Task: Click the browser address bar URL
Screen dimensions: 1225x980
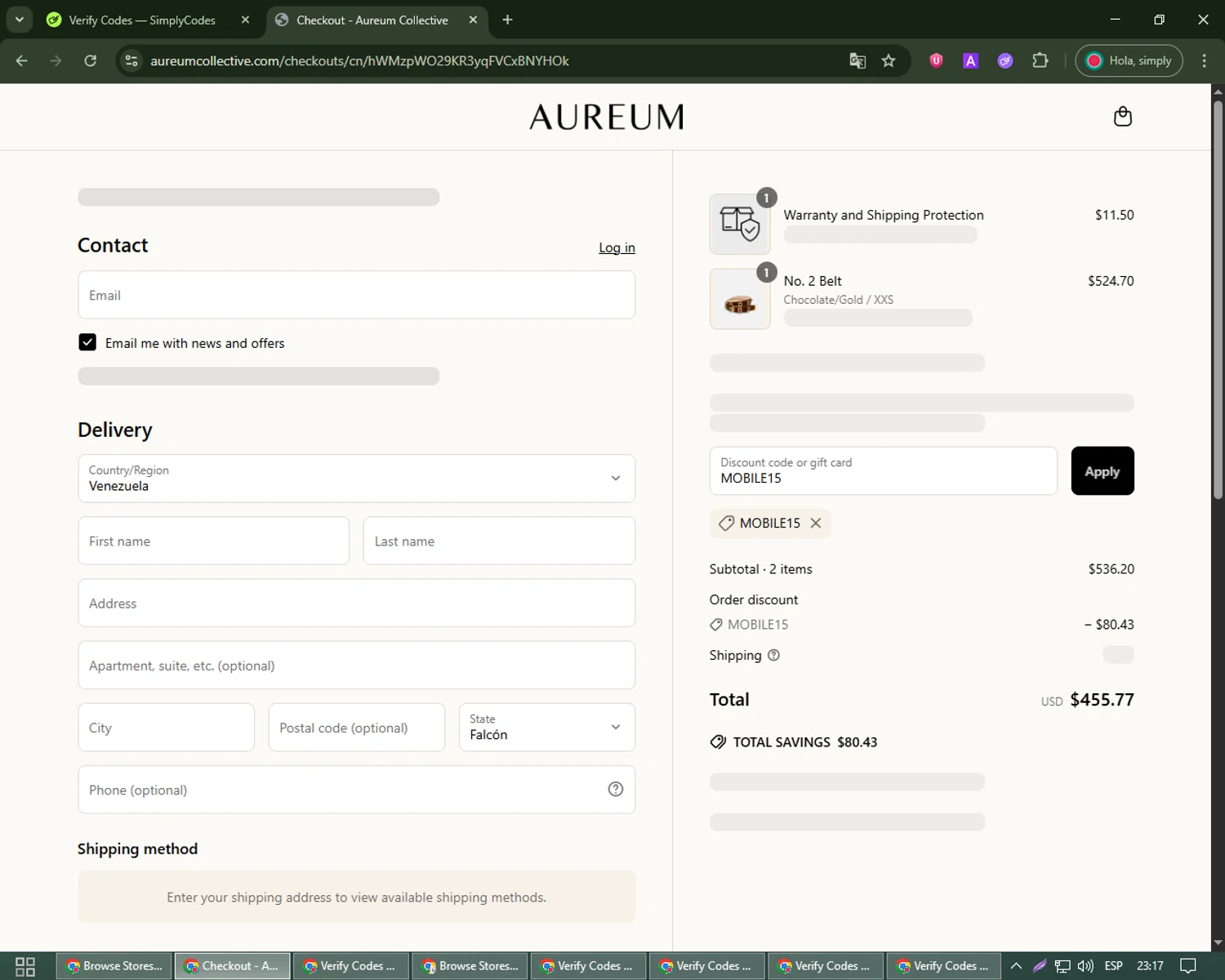Action: point(359,60)
